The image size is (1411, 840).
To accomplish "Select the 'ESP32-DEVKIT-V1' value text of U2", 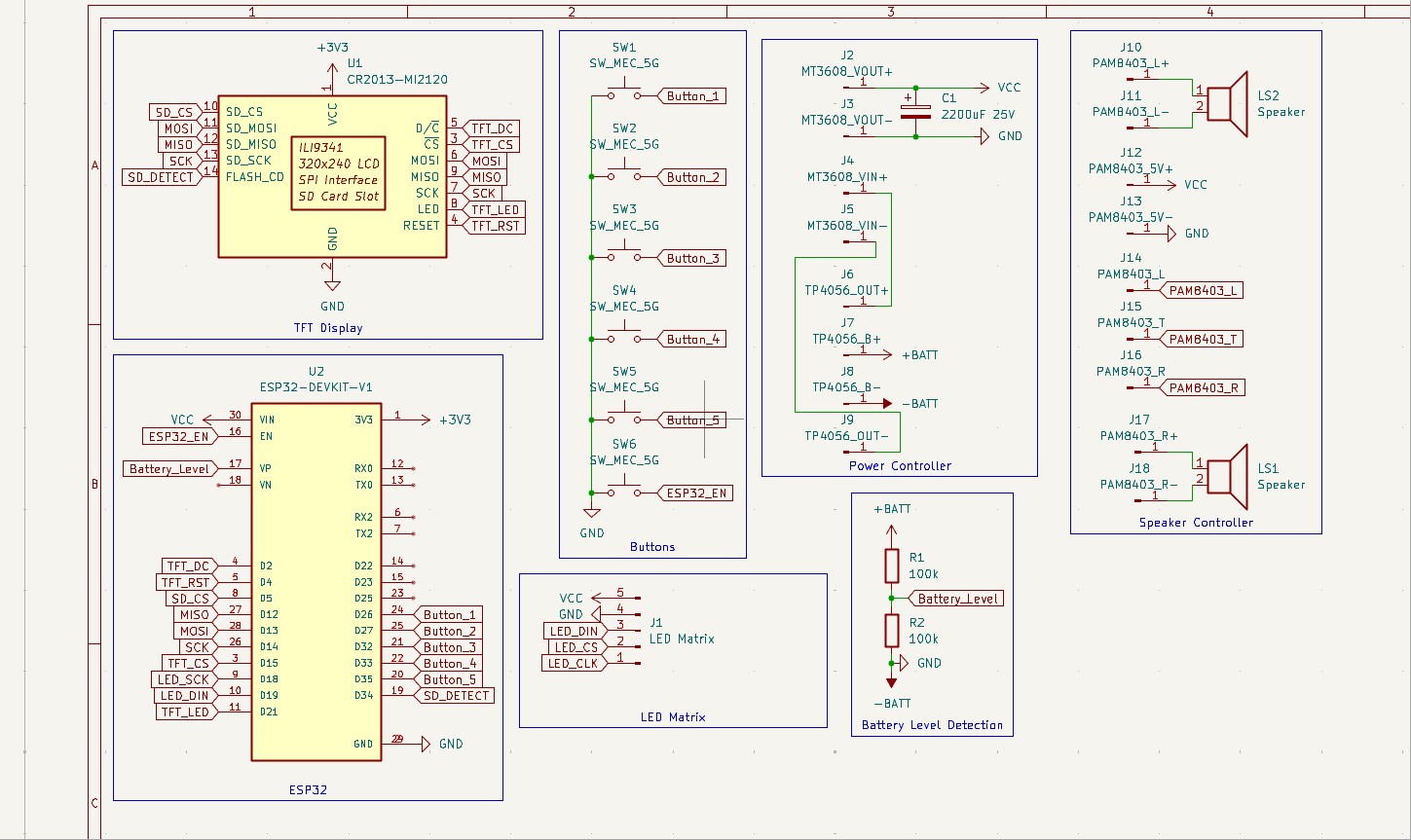I will pyautogui.click(x=316, y=386).
